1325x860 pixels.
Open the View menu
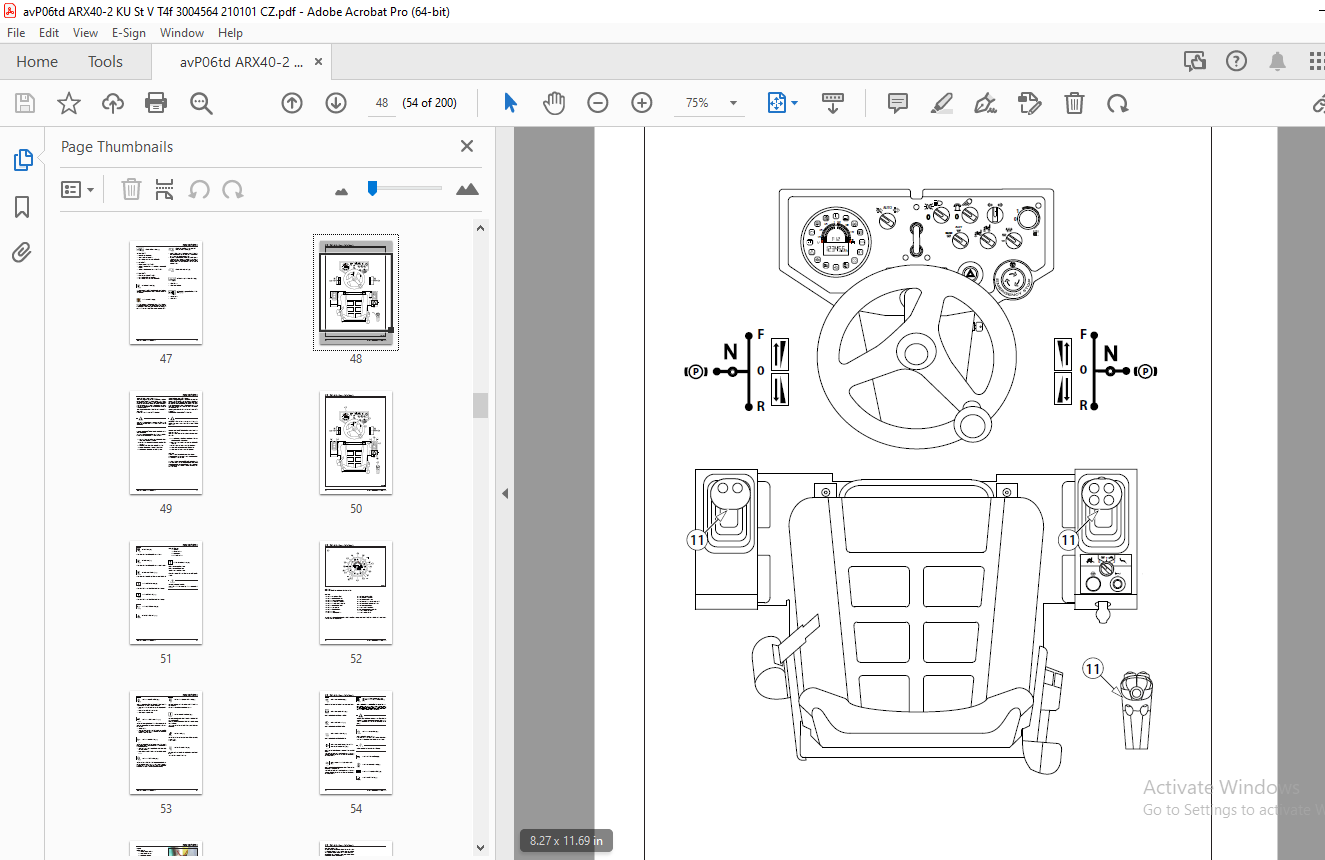click(x=86, y=33)
